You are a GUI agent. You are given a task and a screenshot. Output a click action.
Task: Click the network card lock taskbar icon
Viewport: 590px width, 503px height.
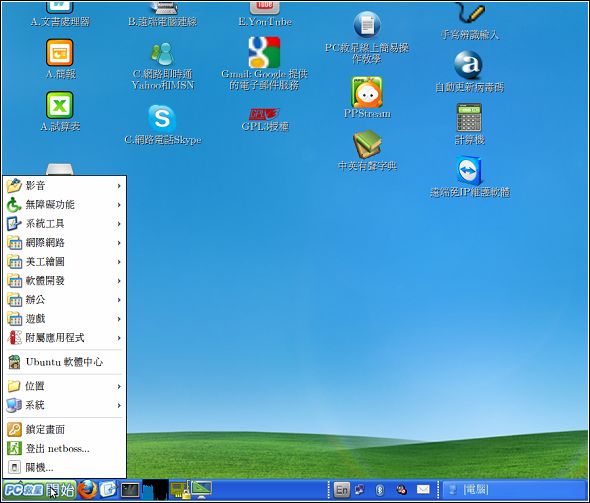point(181,490)
